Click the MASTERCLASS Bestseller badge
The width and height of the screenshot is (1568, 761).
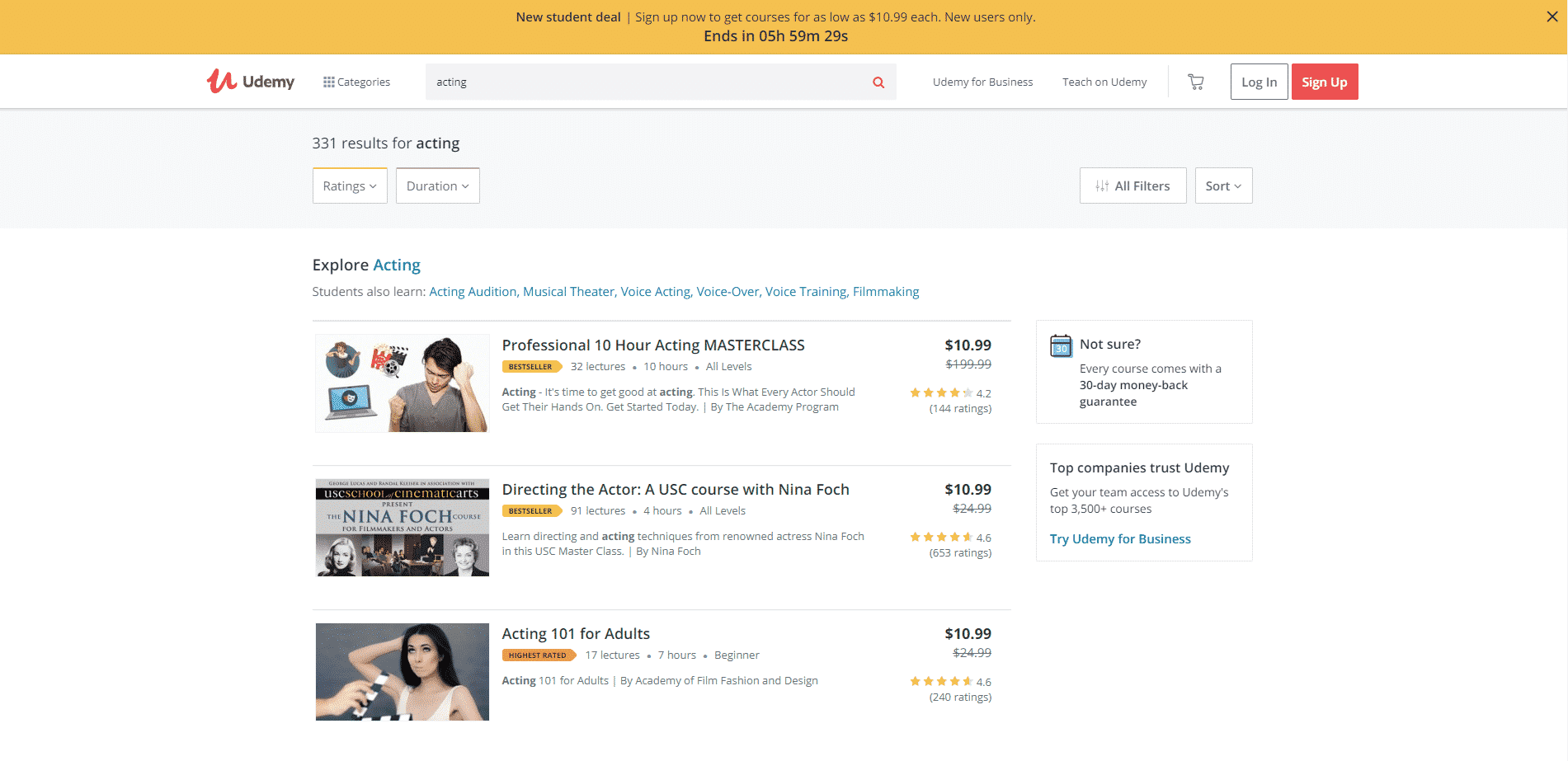(531, 367)
